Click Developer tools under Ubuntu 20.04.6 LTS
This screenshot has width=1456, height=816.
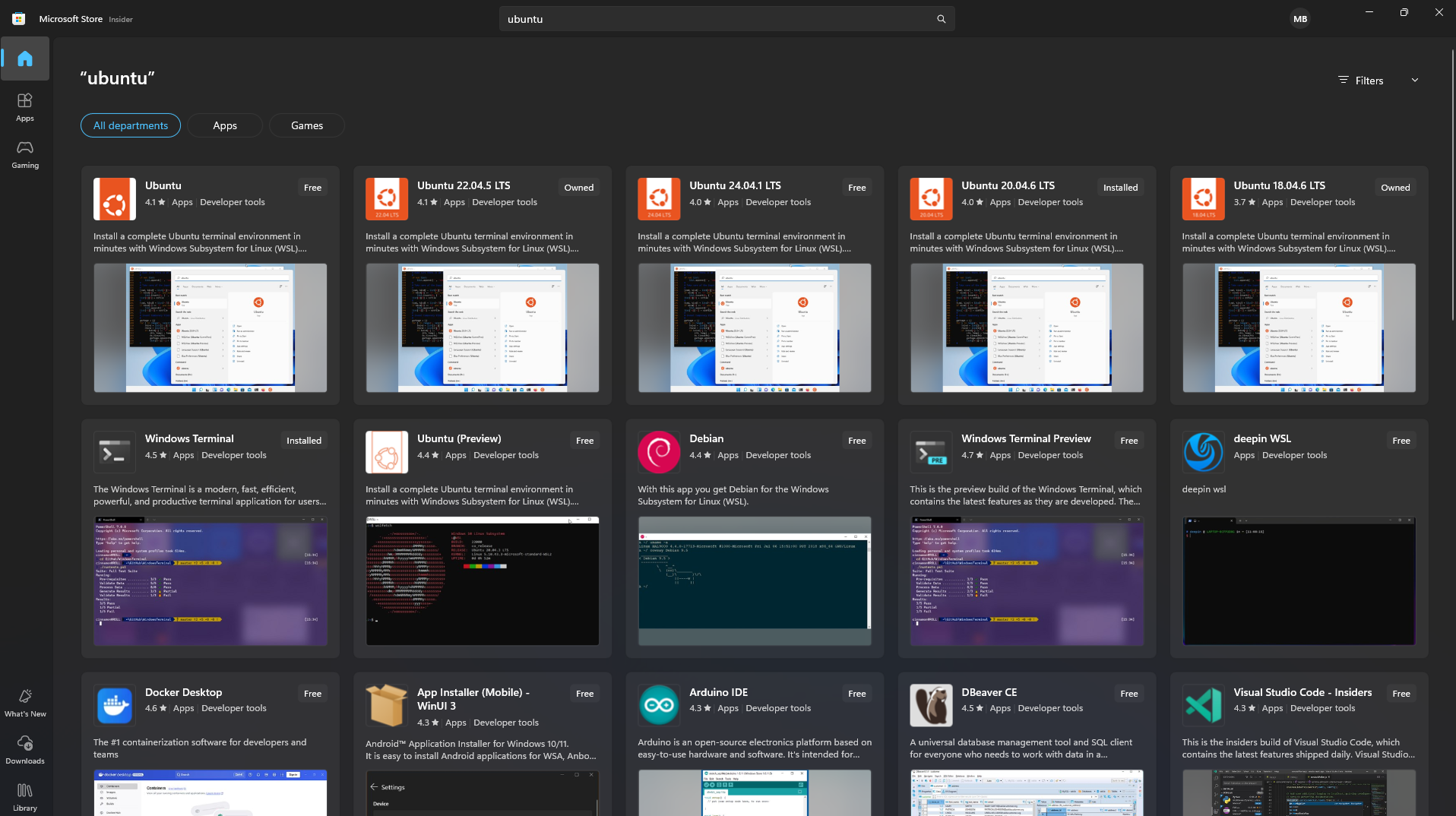pyautogui.click(x=1050, y=202)
